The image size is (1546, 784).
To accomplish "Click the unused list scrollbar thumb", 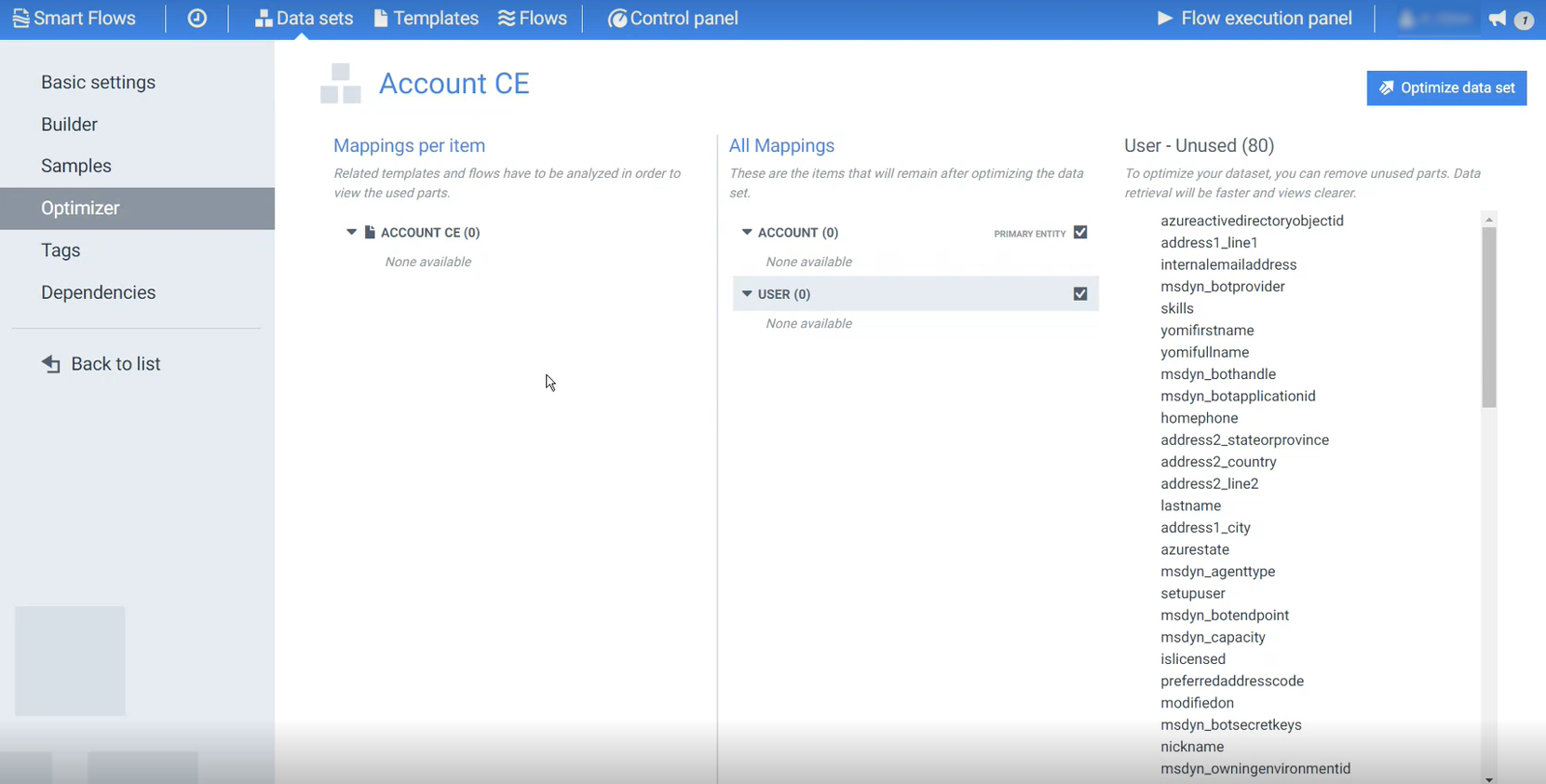I will tap(1489, 317).
